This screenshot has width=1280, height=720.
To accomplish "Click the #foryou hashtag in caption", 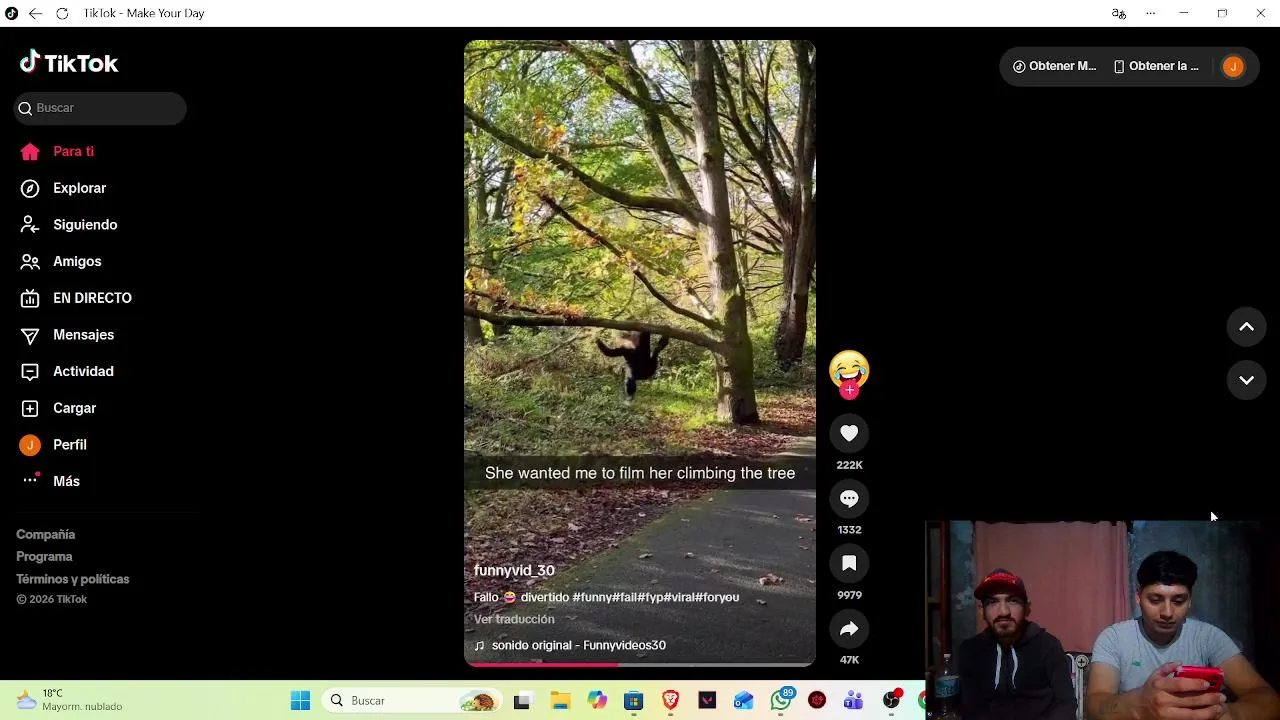I will tap(717, 597).
